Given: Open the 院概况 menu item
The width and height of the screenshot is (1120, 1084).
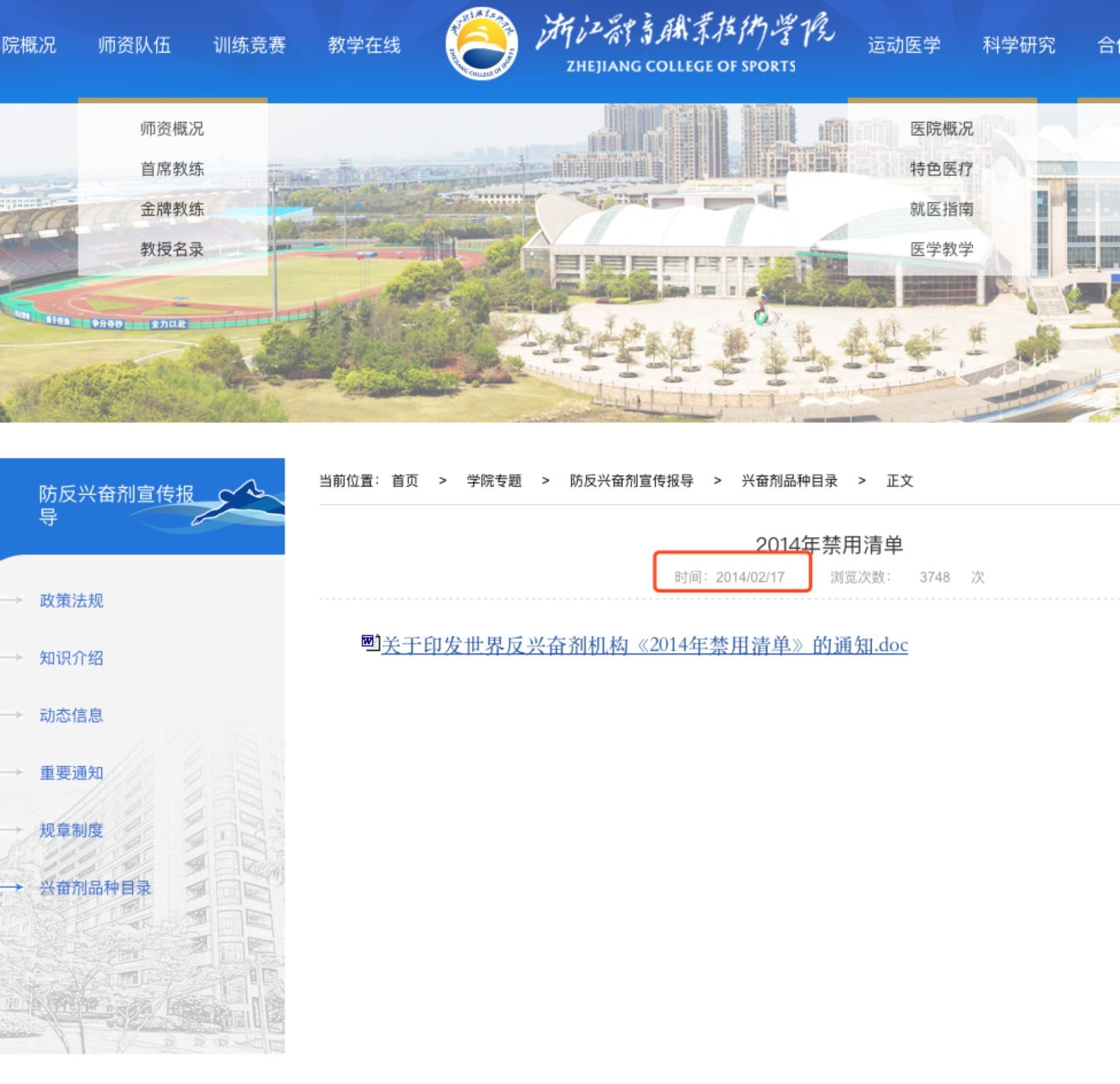Looking at the screenshot, I should pyautogui.click(x=28, y=45).
